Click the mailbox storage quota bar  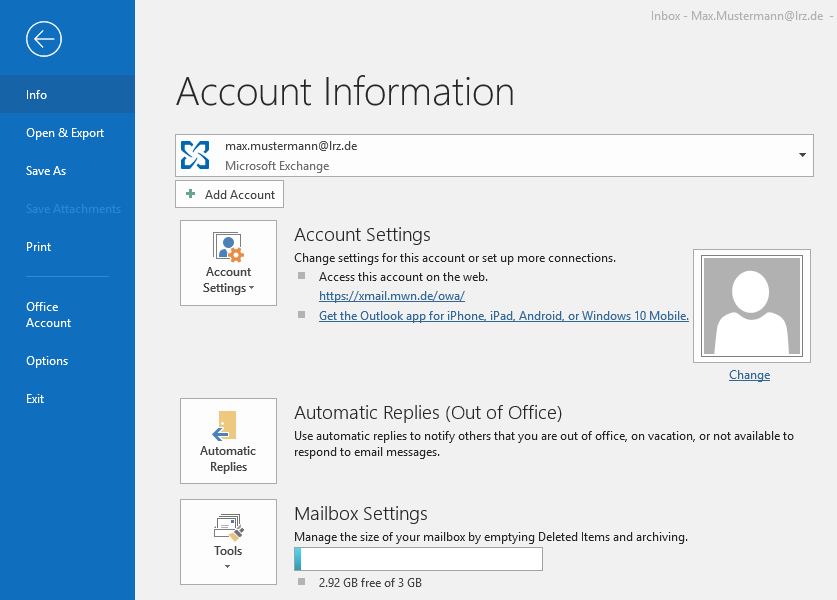click(418, 558)
